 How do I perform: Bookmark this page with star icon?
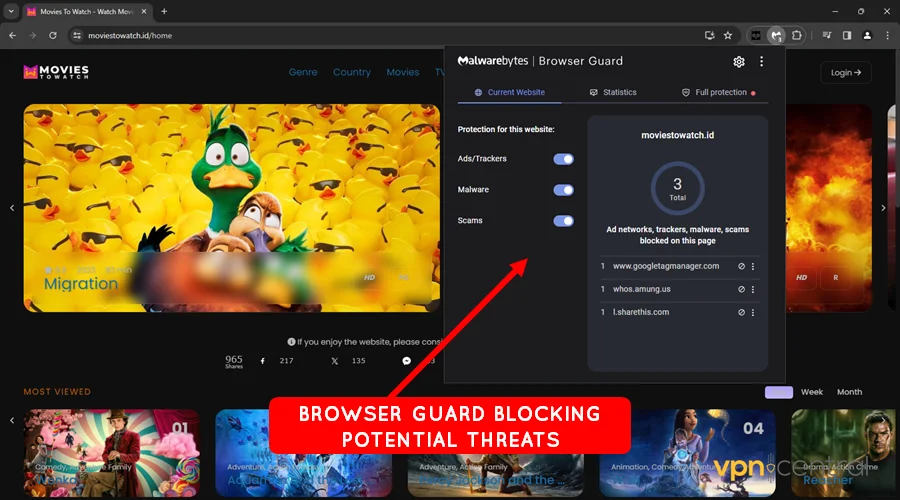pyautogui.click(x=728, y=36)
